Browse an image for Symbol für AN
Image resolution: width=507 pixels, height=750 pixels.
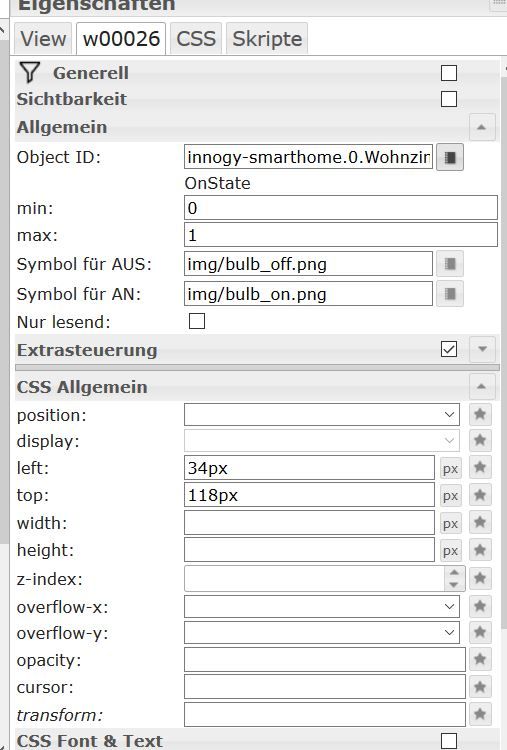point(450,293)
